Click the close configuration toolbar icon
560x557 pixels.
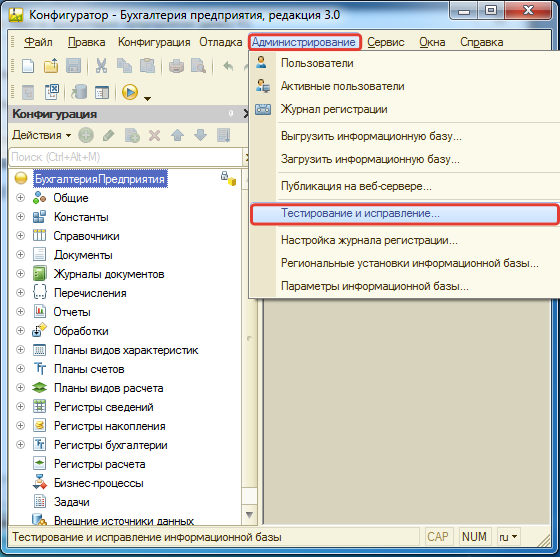52,92
